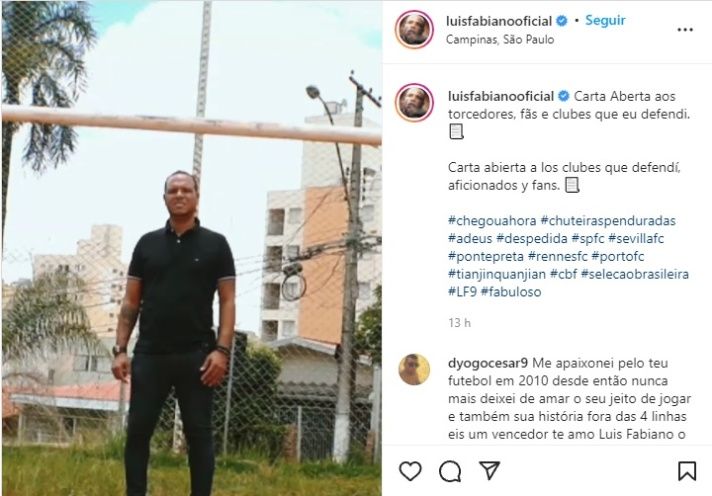Image resolution: width=712 pixels, height=496 pixels.
Task: Click the 13 h post timestamp
Action: tap(459, 323)
